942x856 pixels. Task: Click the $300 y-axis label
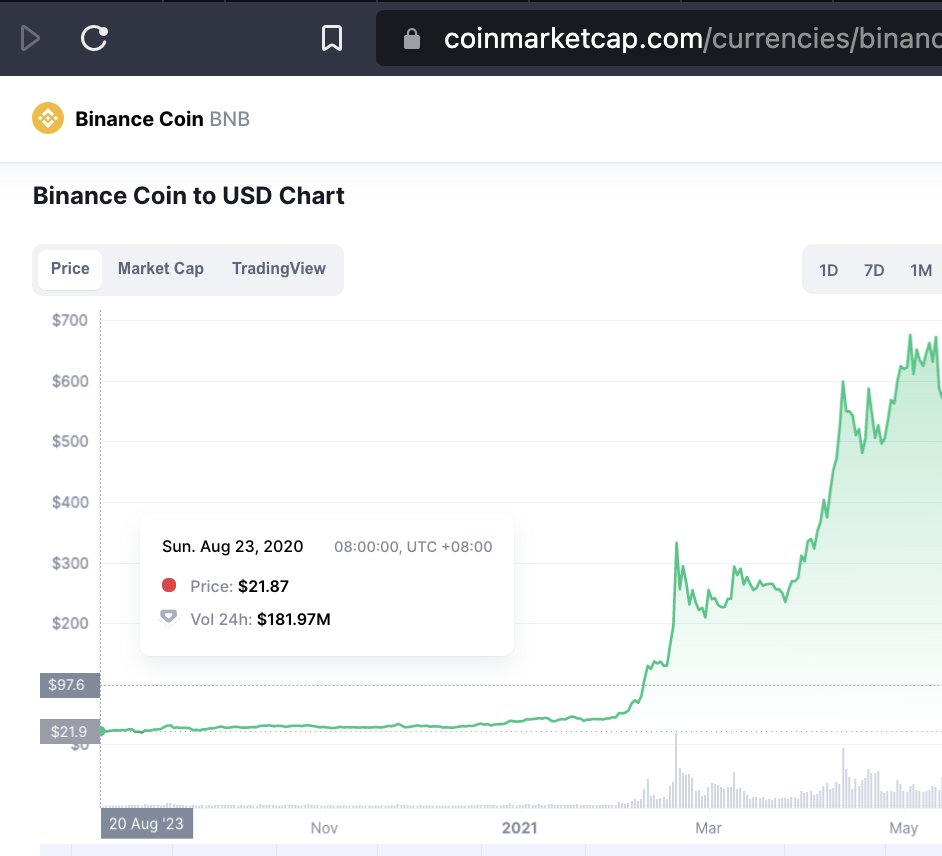tap(70, 563)
